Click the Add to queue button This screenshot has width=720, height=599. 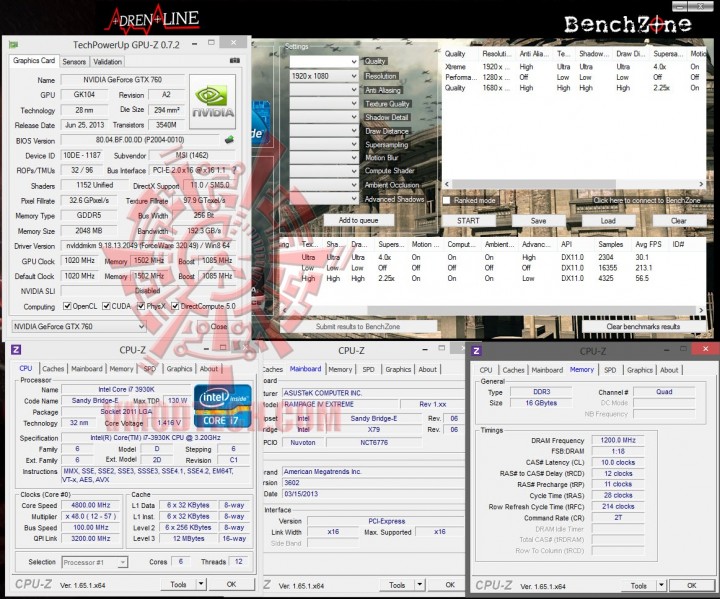point(359,220)
